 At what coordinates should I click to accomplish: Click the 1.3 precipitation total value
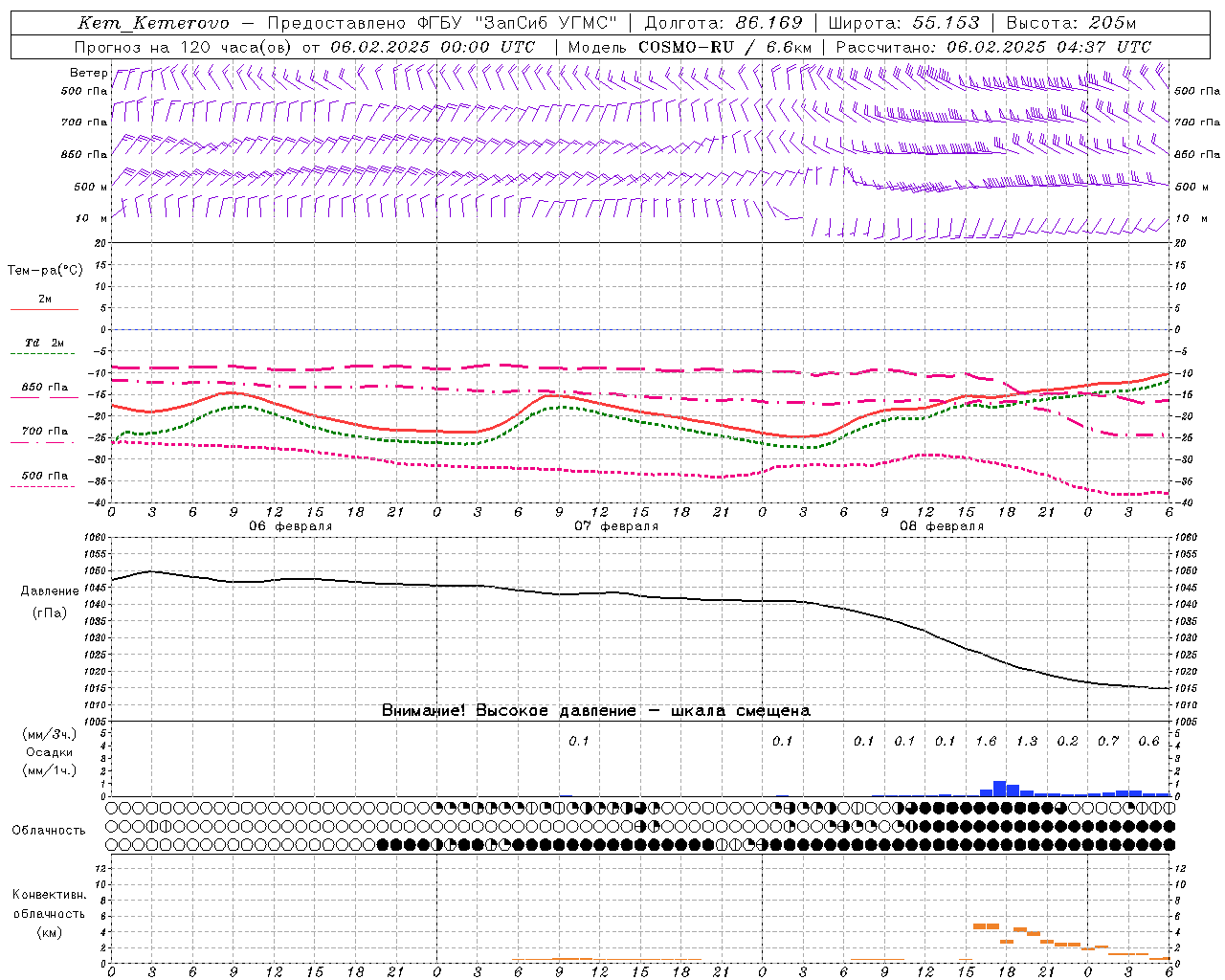1027,742
